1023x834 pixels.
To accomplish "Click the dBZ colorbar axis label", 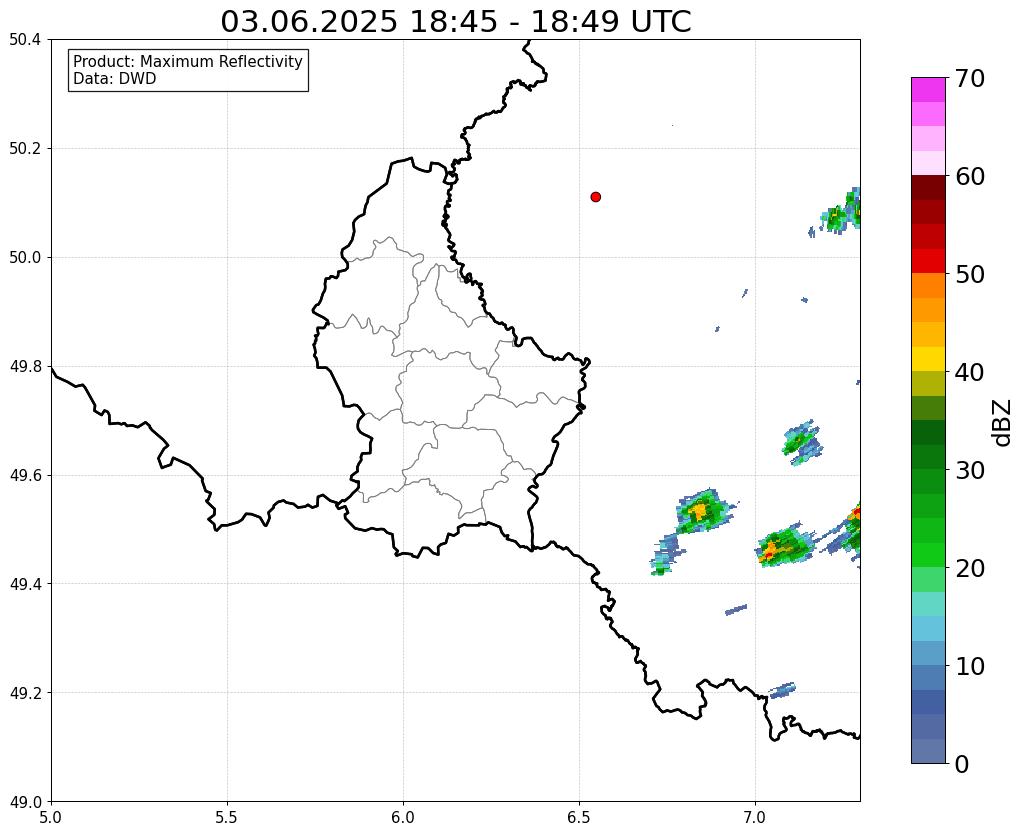I will click(x=1003, y=423).
